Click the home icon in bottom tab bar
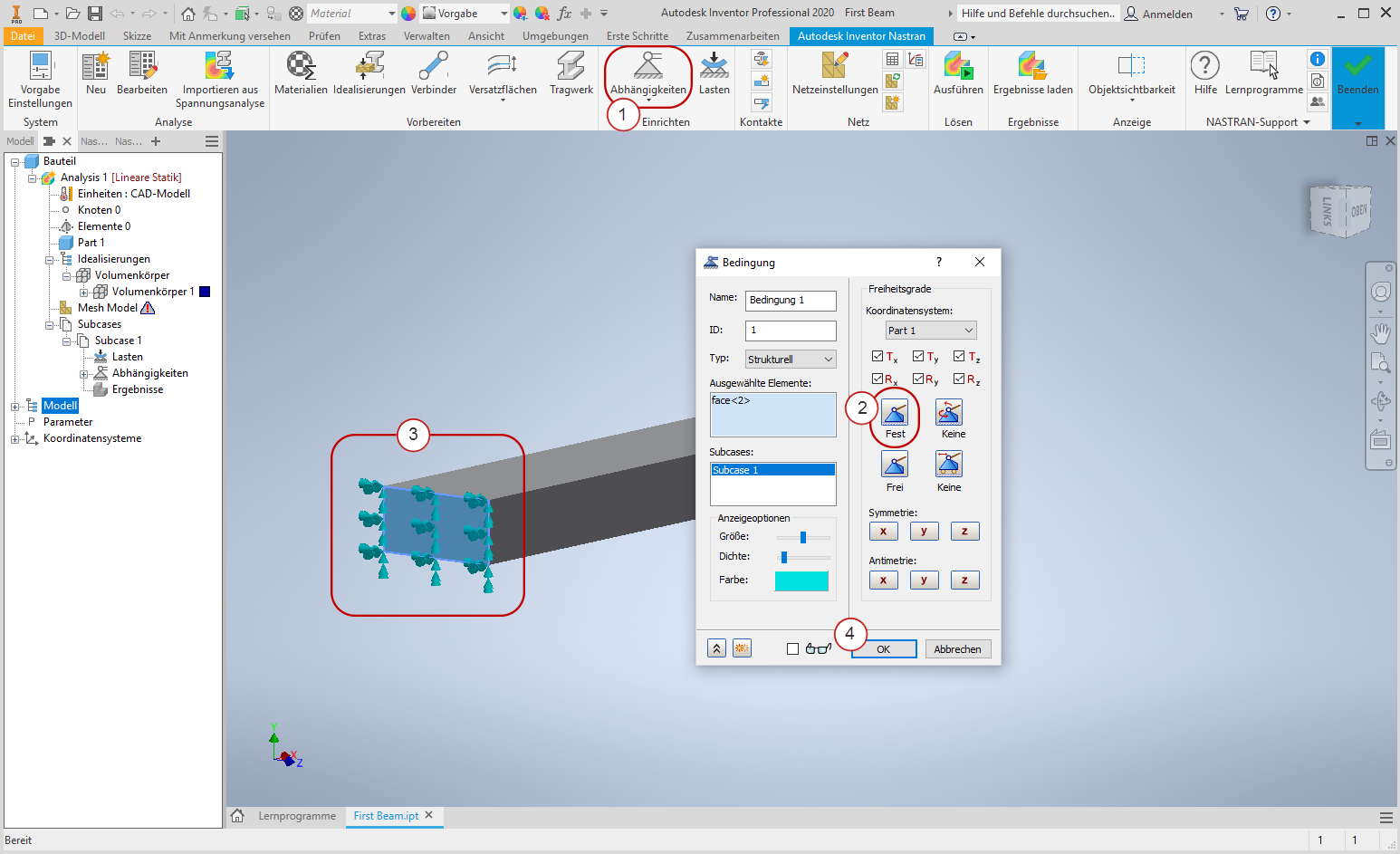Image resolution: width=1400 pixels, height=854 pixels. click(x=237, y=816)
